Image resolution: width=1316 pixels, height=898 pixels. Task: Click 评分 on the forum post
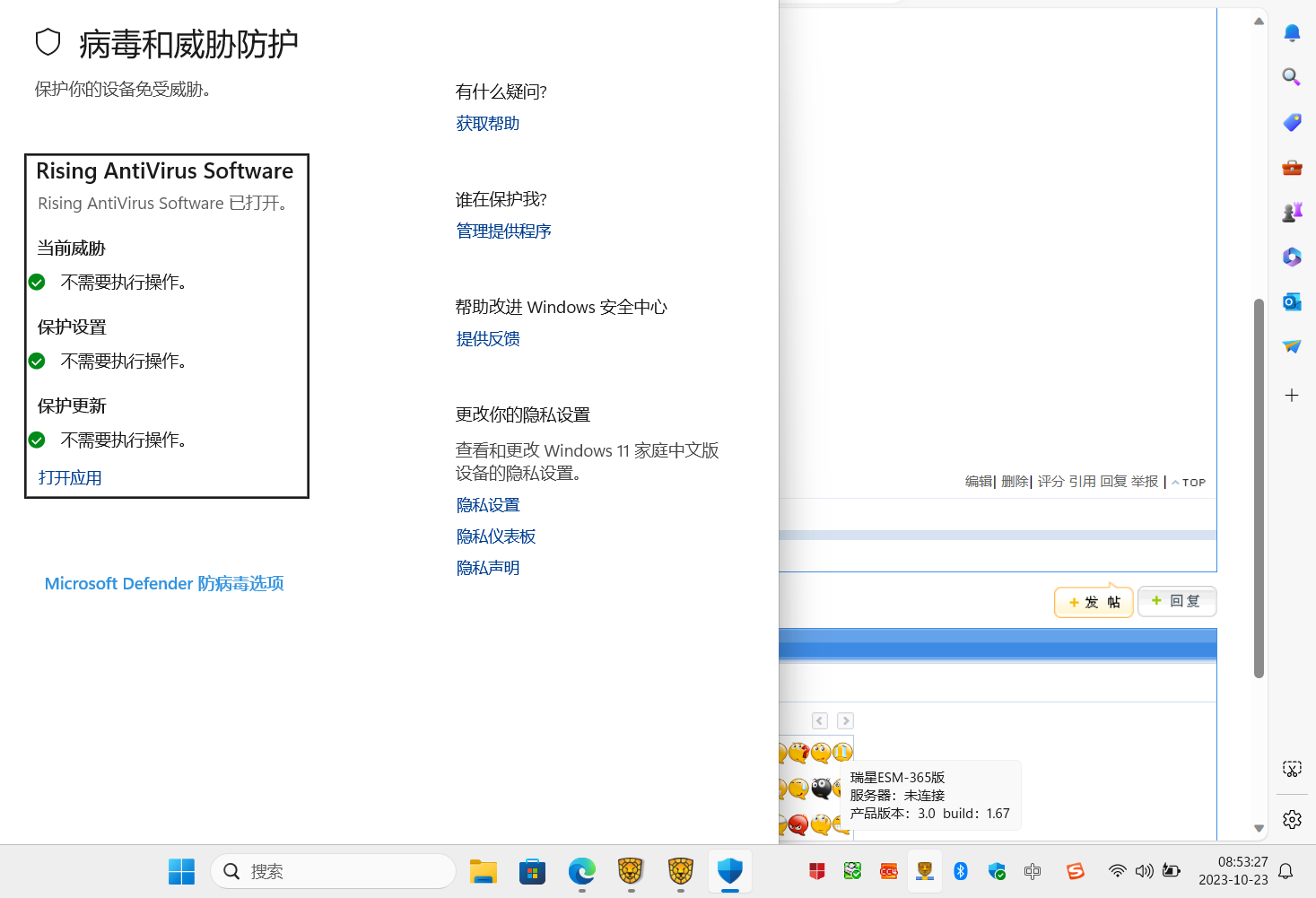tap(1051, 482)
